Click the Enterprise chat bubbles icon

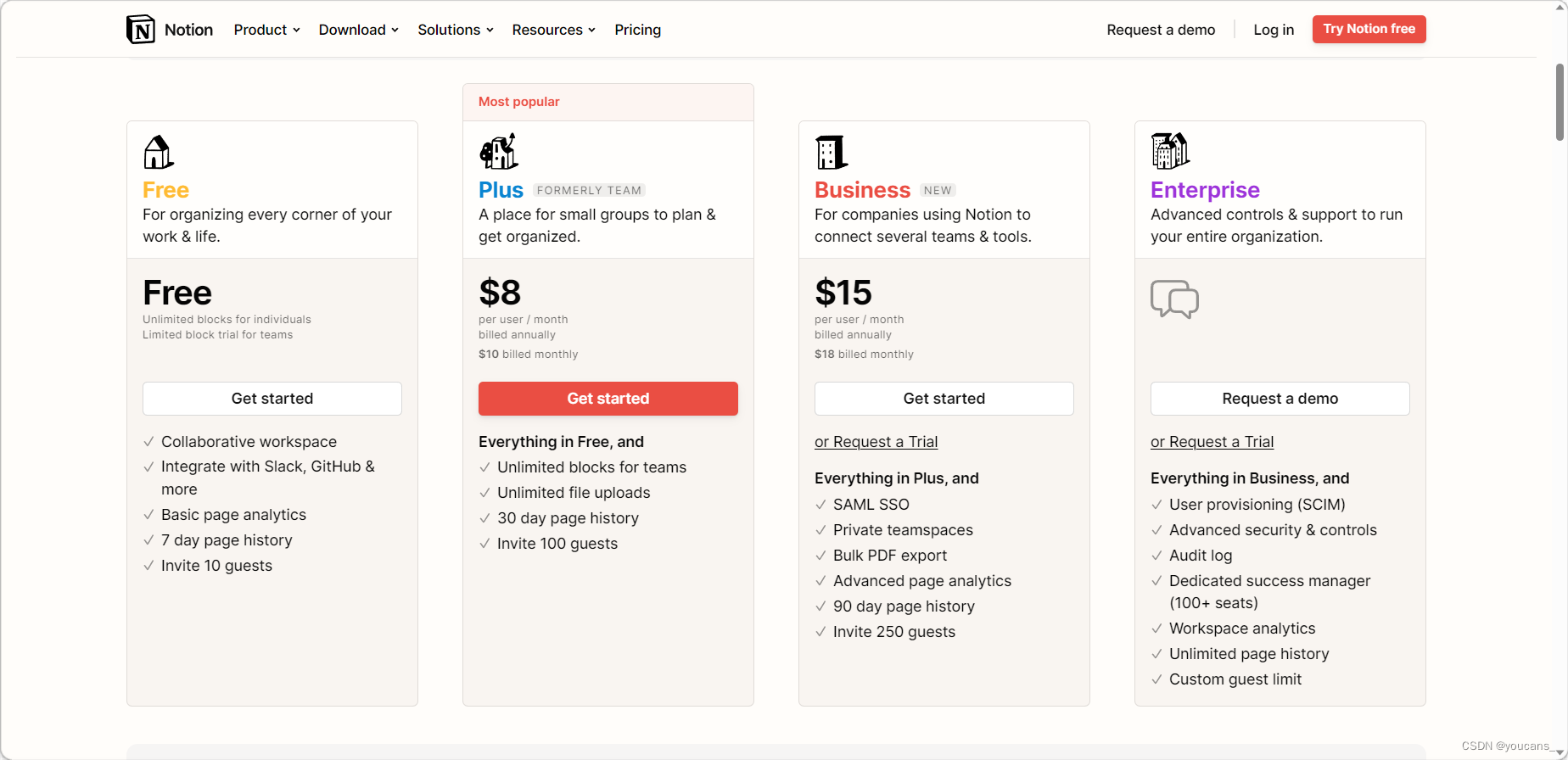click(x=1174, y=299)
